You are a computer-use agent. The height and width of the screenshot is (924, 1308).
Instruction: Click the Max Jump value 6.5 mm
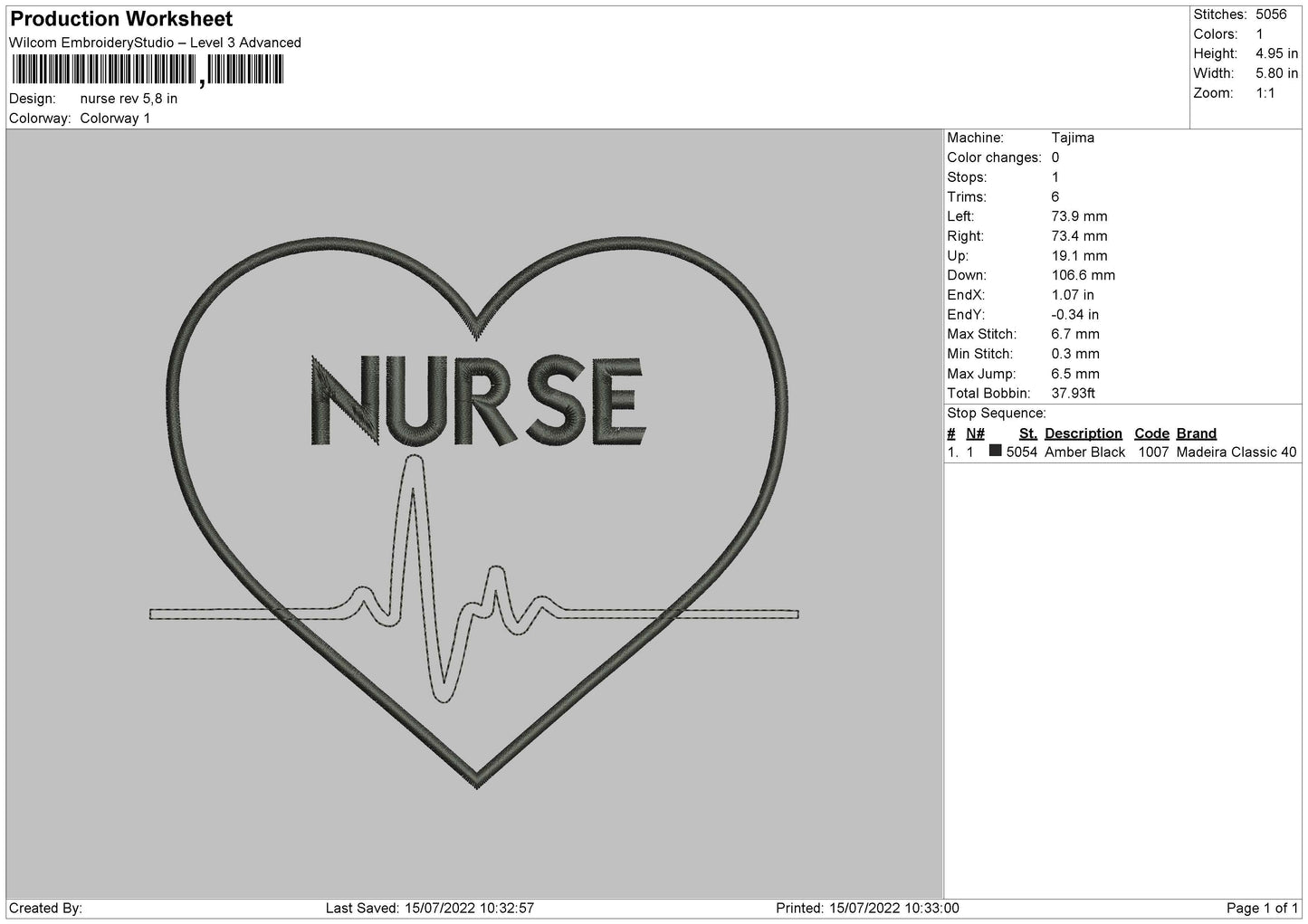pos(1075,375)
